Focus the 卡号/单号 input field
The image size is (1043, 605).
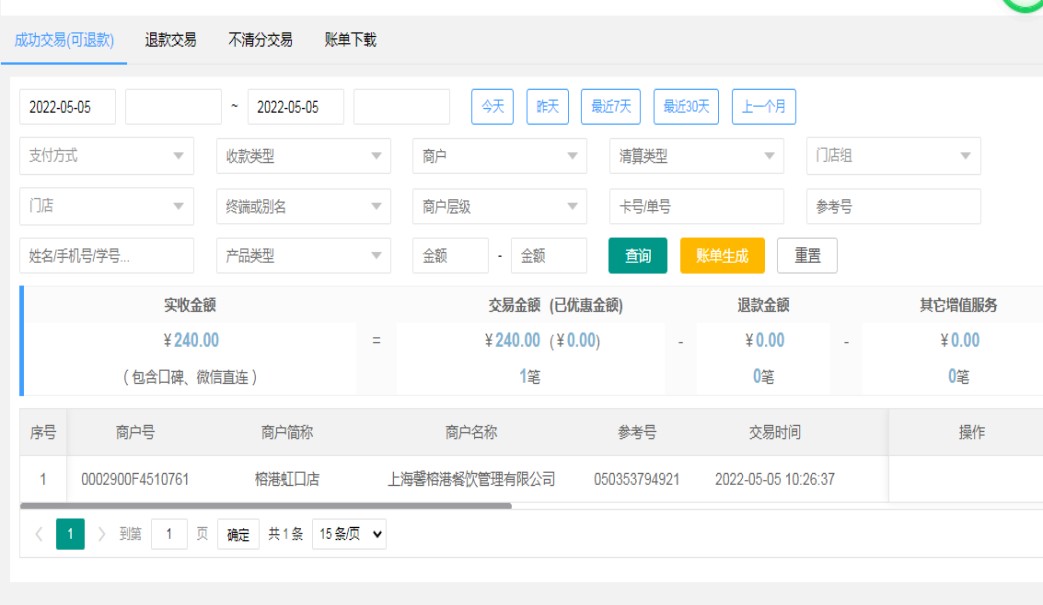696,207
